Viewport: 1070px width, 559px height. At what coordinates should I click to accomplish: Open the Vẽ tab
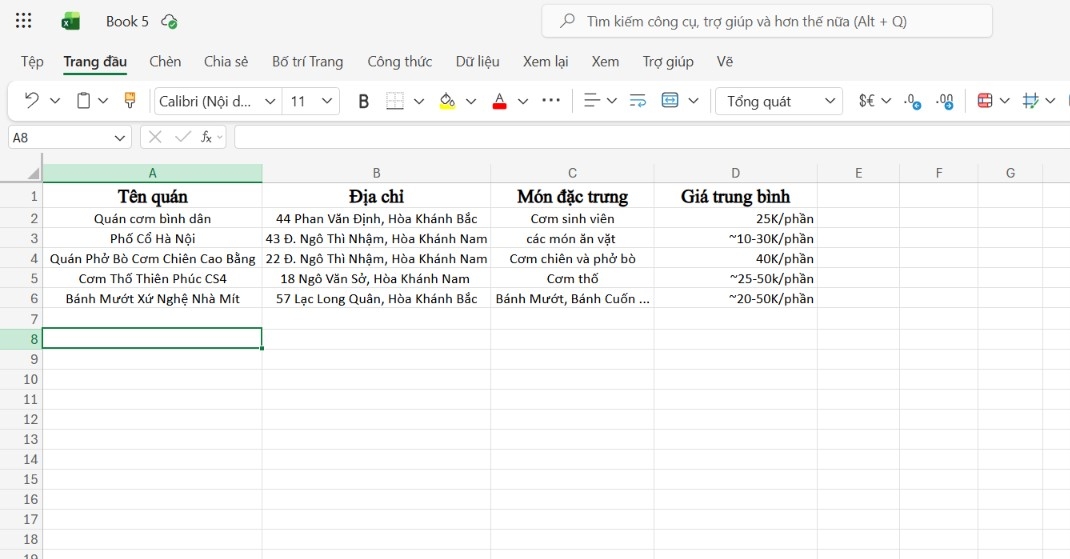pos(725,61)
